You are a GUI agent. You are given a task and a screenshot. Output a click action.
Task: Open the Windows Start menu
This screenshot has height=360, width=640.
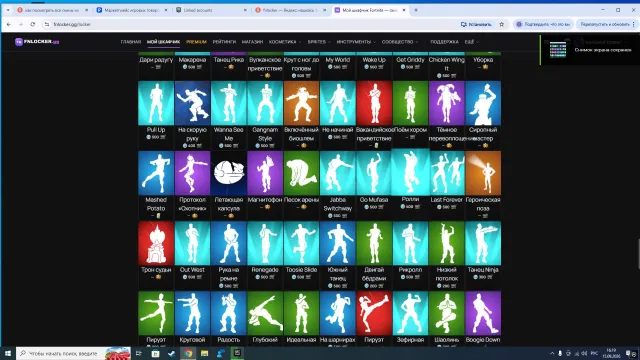8,353
